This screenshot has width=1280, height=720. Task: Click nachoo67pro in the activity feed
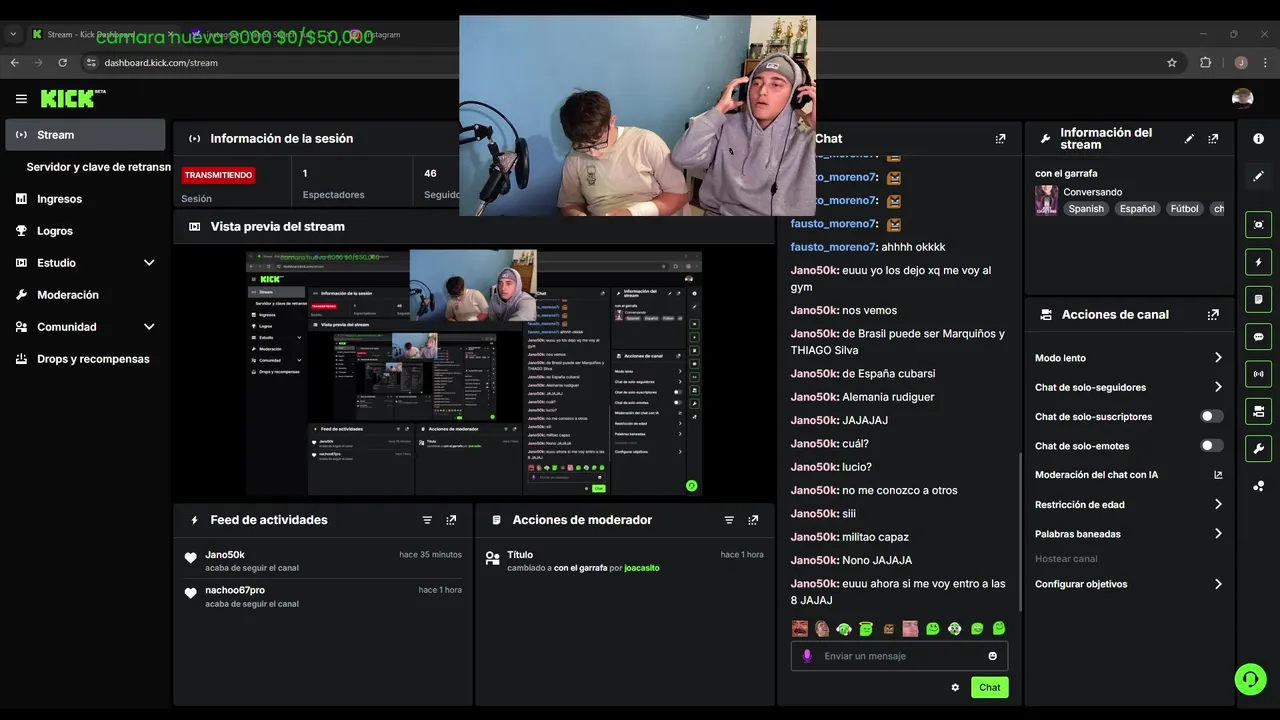coord(235,590)
